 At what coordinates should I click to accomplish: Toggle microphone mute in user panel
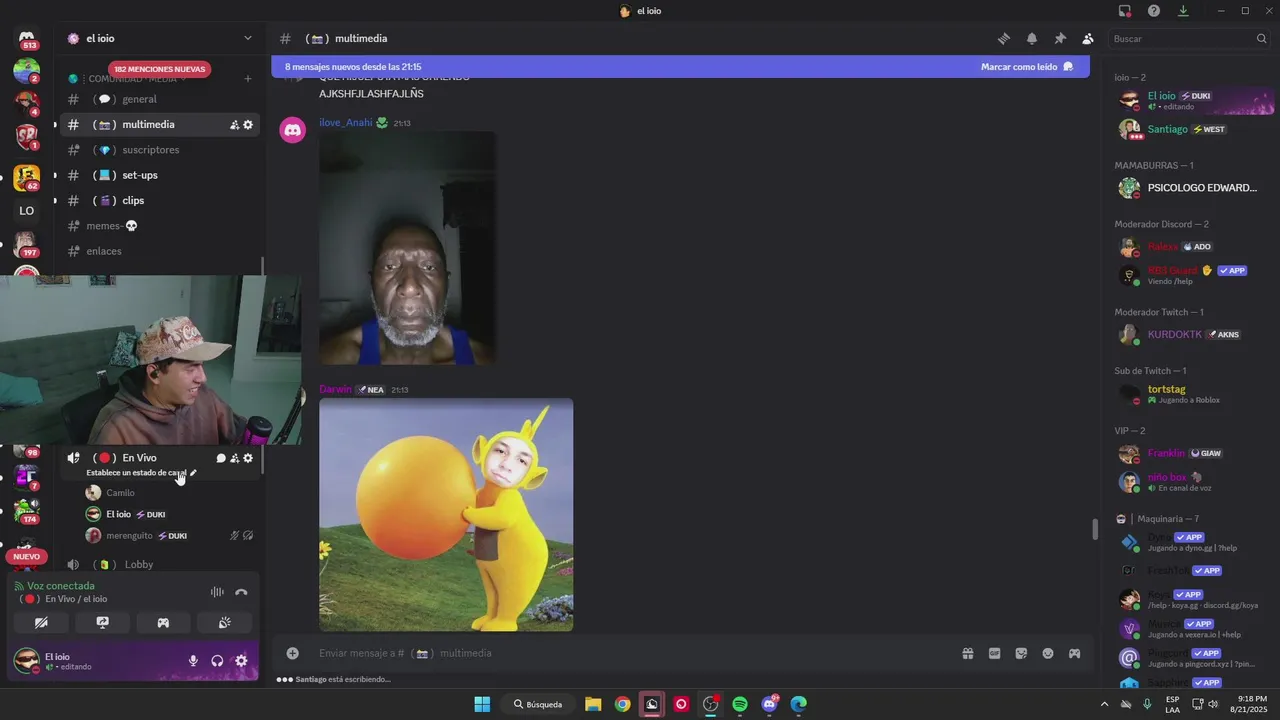coord(193,661)
